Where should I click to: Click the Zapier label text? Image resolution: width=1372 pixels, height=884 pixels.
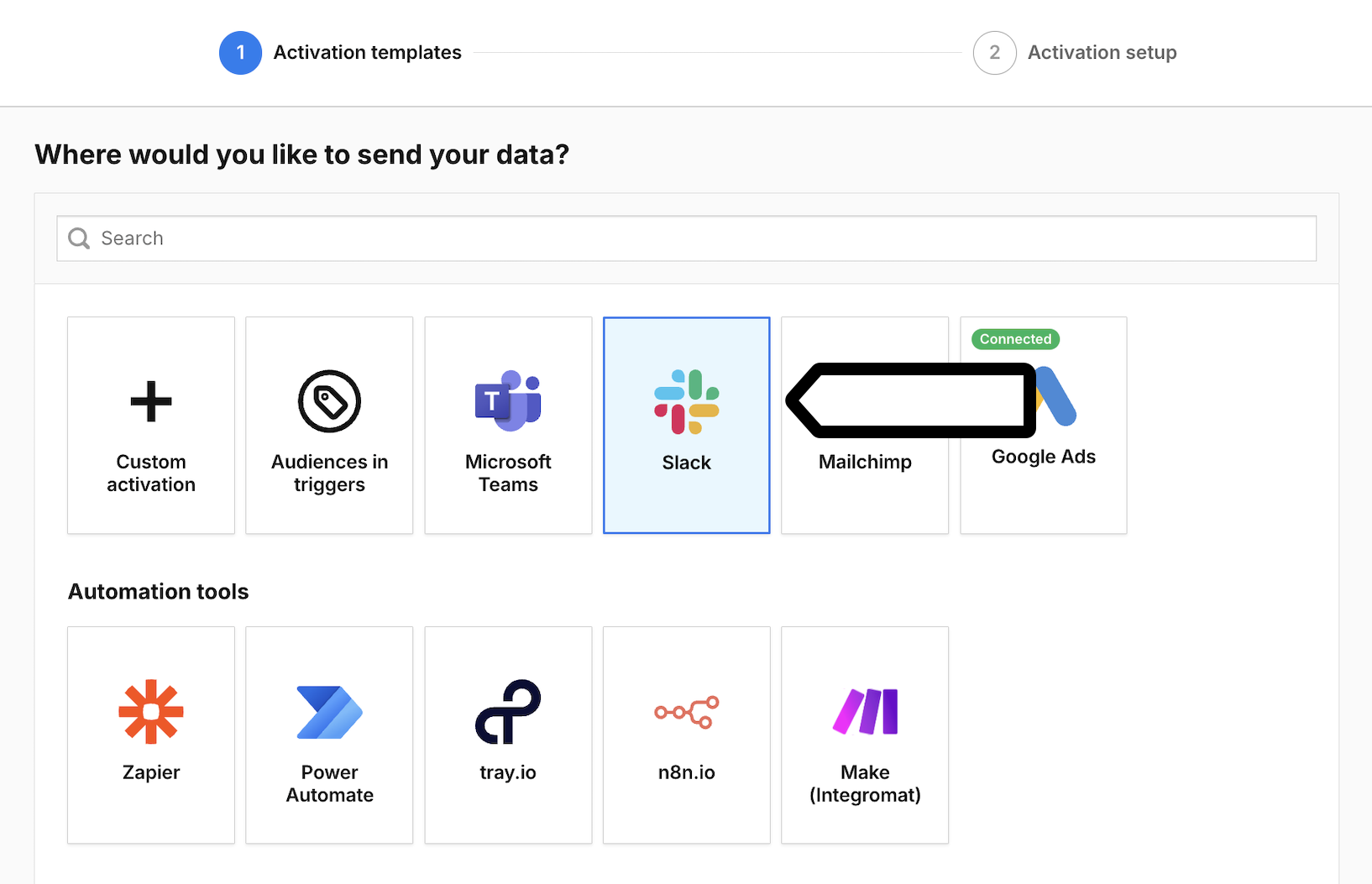pos(151,772)
